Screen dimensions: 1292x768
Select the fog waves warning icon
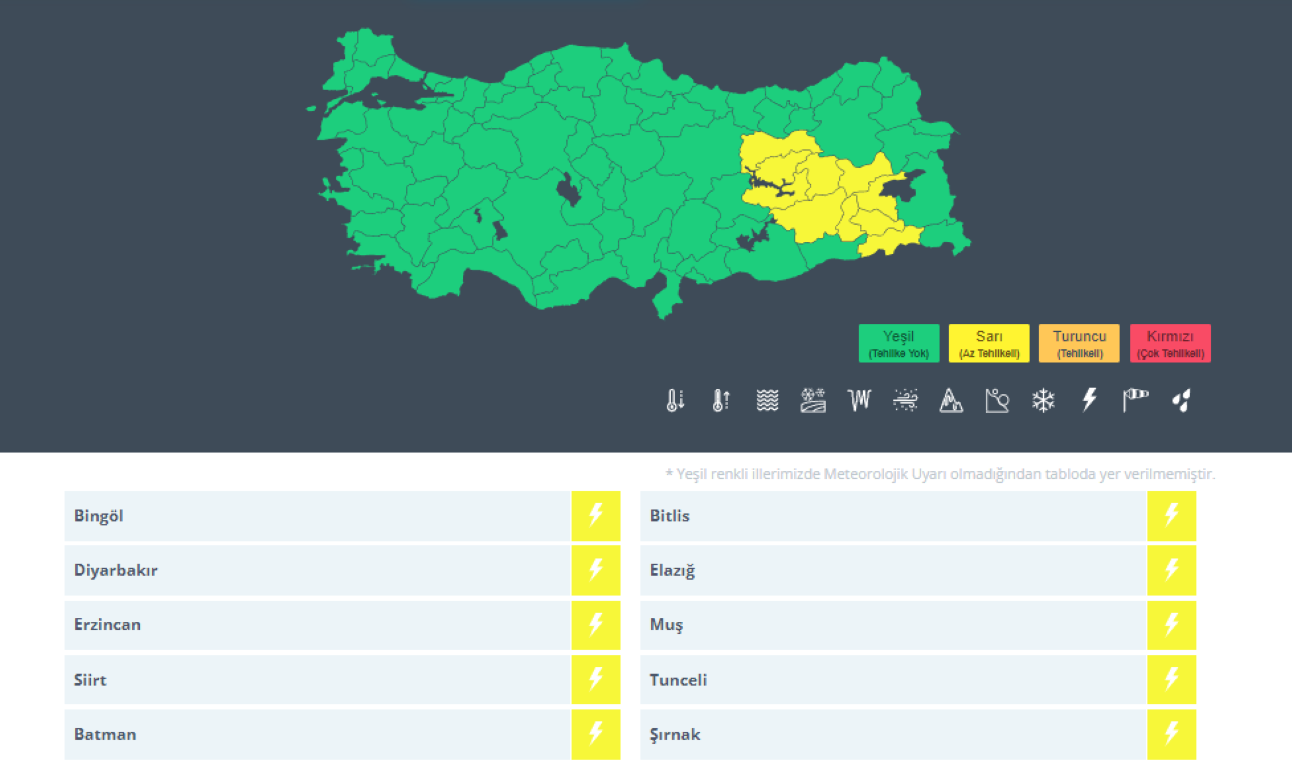click(767, 401)
